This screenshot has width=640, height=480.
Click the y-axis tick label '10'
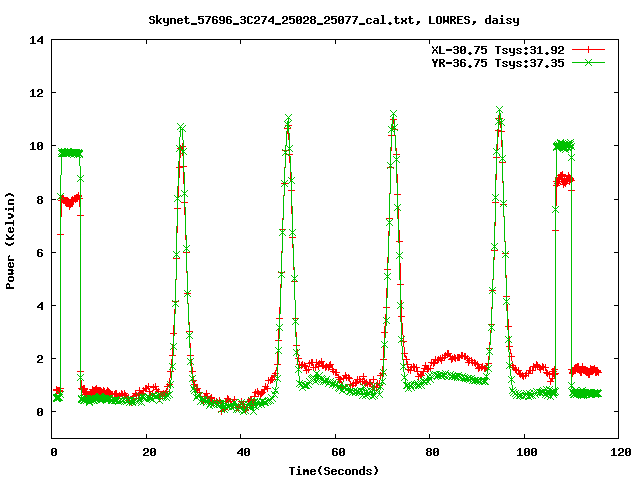click(36, 146)
